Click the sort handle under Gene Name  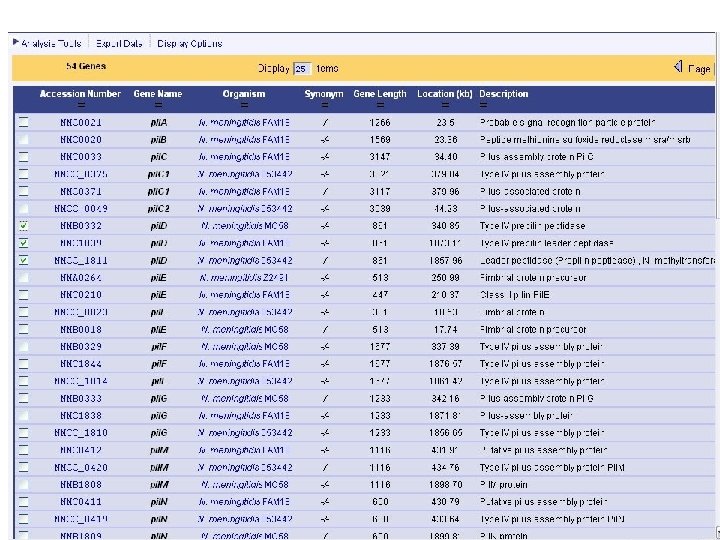[158, 105]
